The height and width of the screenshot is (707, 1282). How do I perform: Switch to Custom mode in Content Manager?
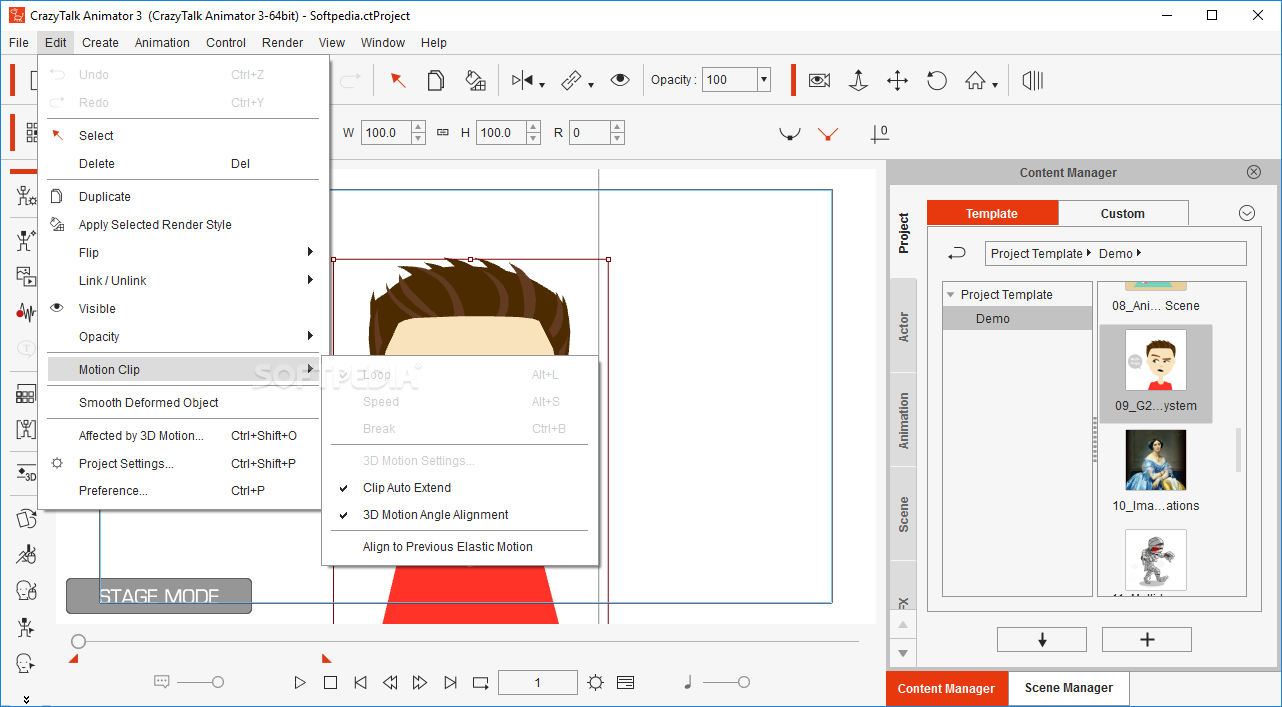click(1123, 213)
